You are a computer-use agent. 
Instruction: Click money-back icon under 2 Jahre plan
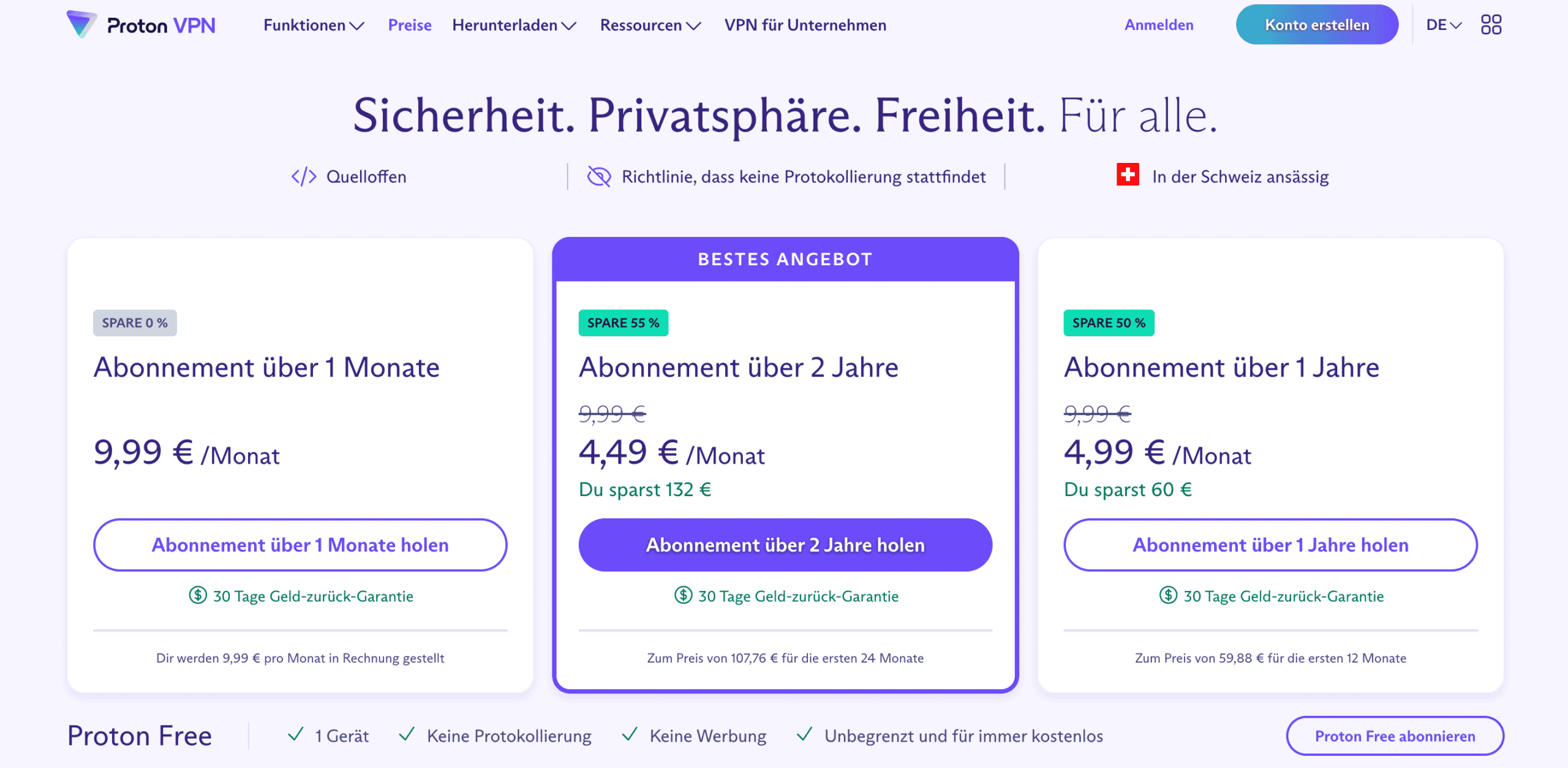tap(683, 595)
